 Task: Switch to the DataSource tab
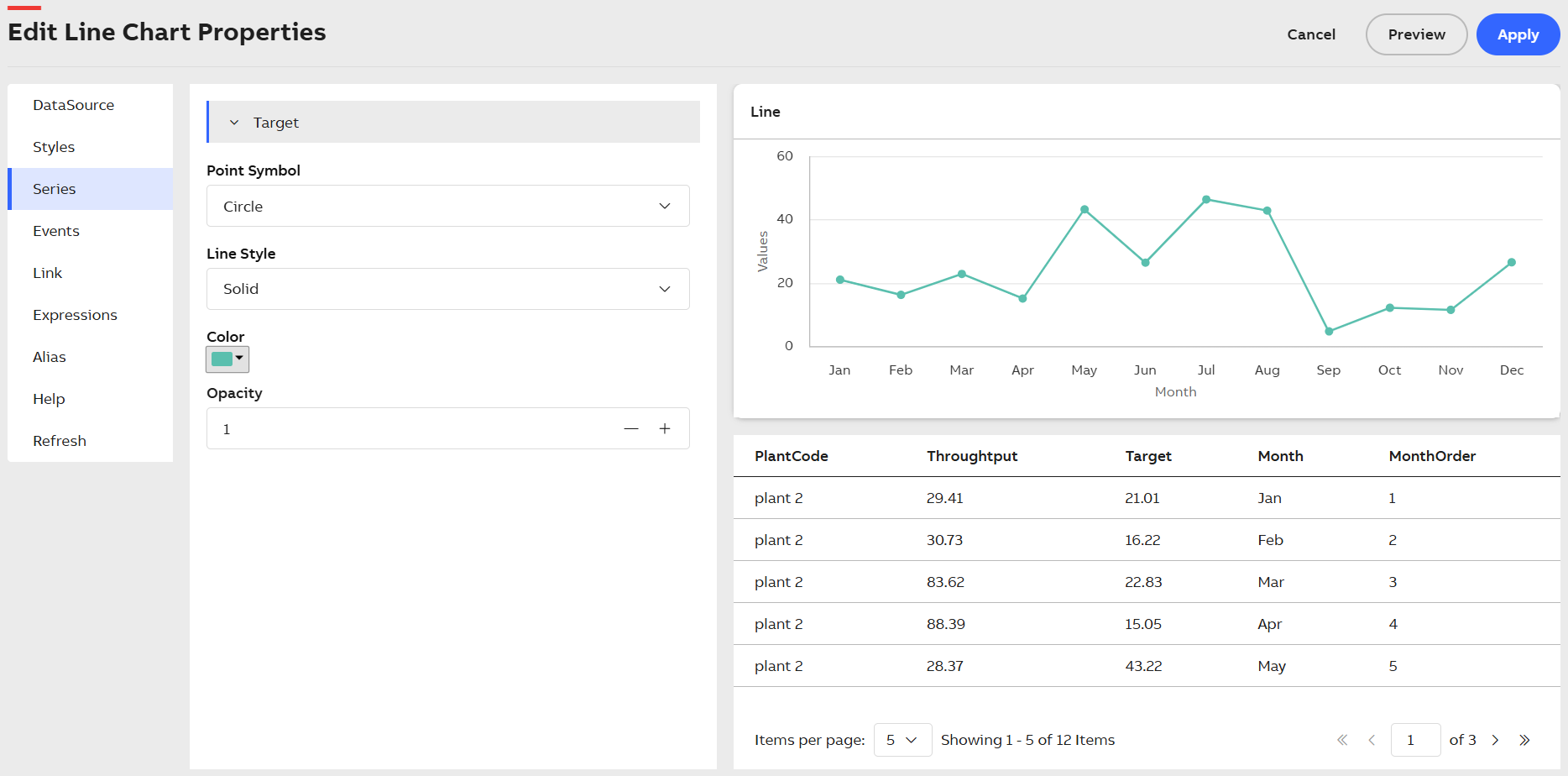pyautogui.click(x=74, y=105)
